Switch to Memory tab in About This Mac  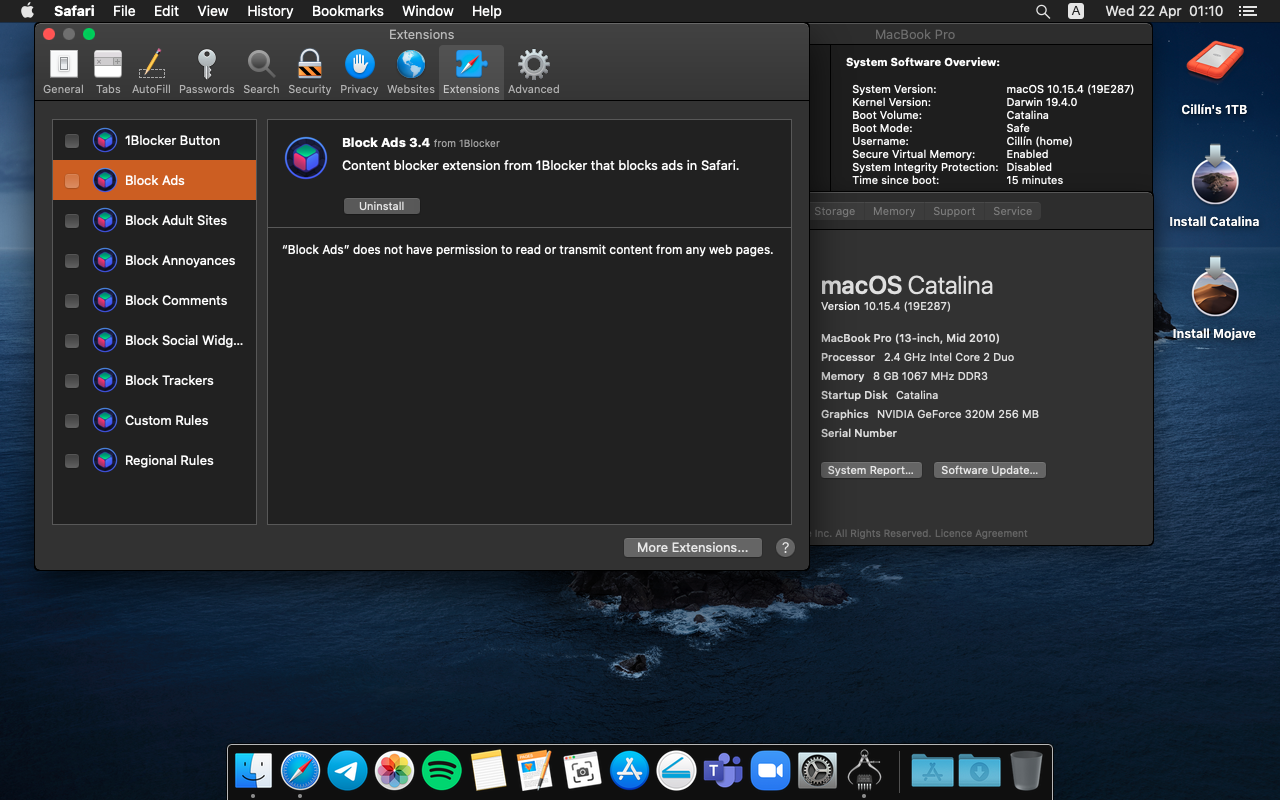894,211
